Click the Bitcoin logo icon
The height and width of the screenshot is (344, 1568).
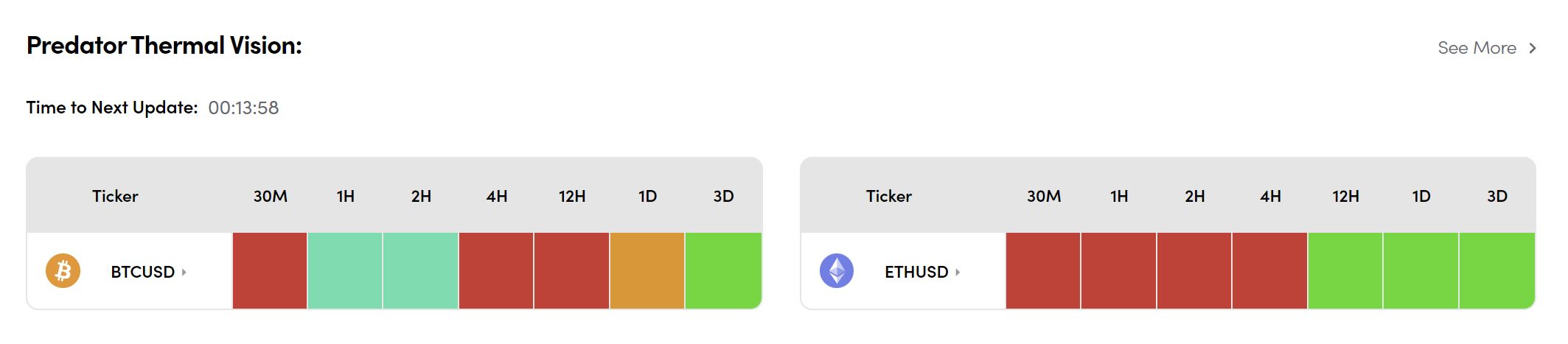(x=63, y=271)
